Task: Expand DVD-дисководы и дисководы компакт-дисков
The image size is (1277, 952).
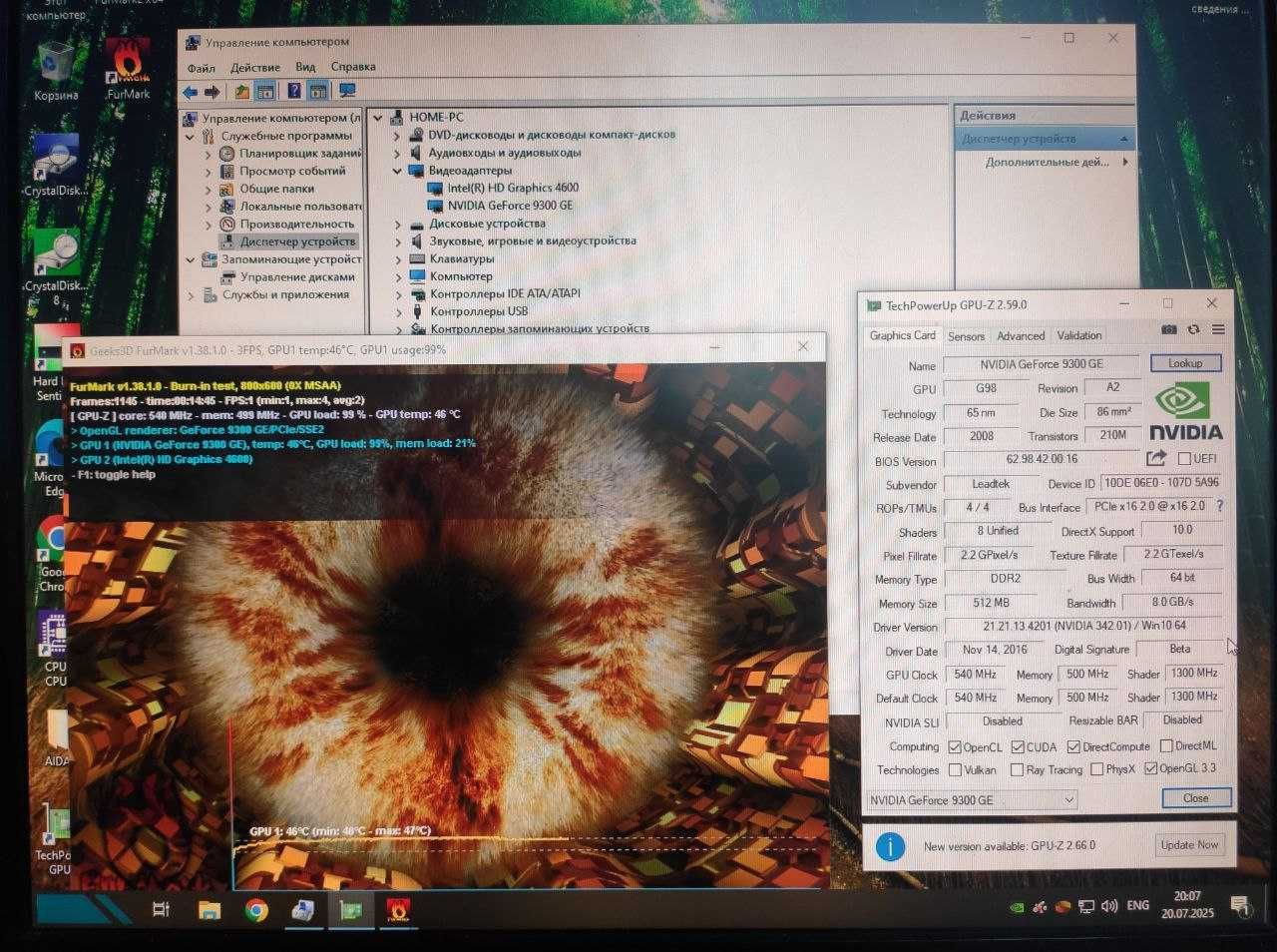Action: click(x=397, y=135)
